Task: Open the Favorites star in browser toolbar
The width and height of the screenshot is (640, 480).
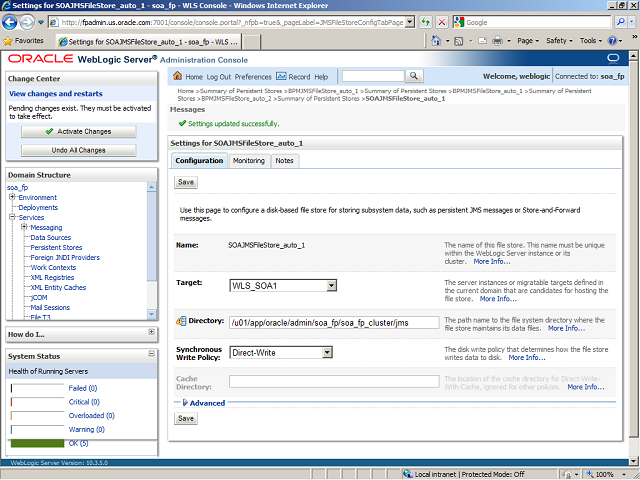Action: 9,41
